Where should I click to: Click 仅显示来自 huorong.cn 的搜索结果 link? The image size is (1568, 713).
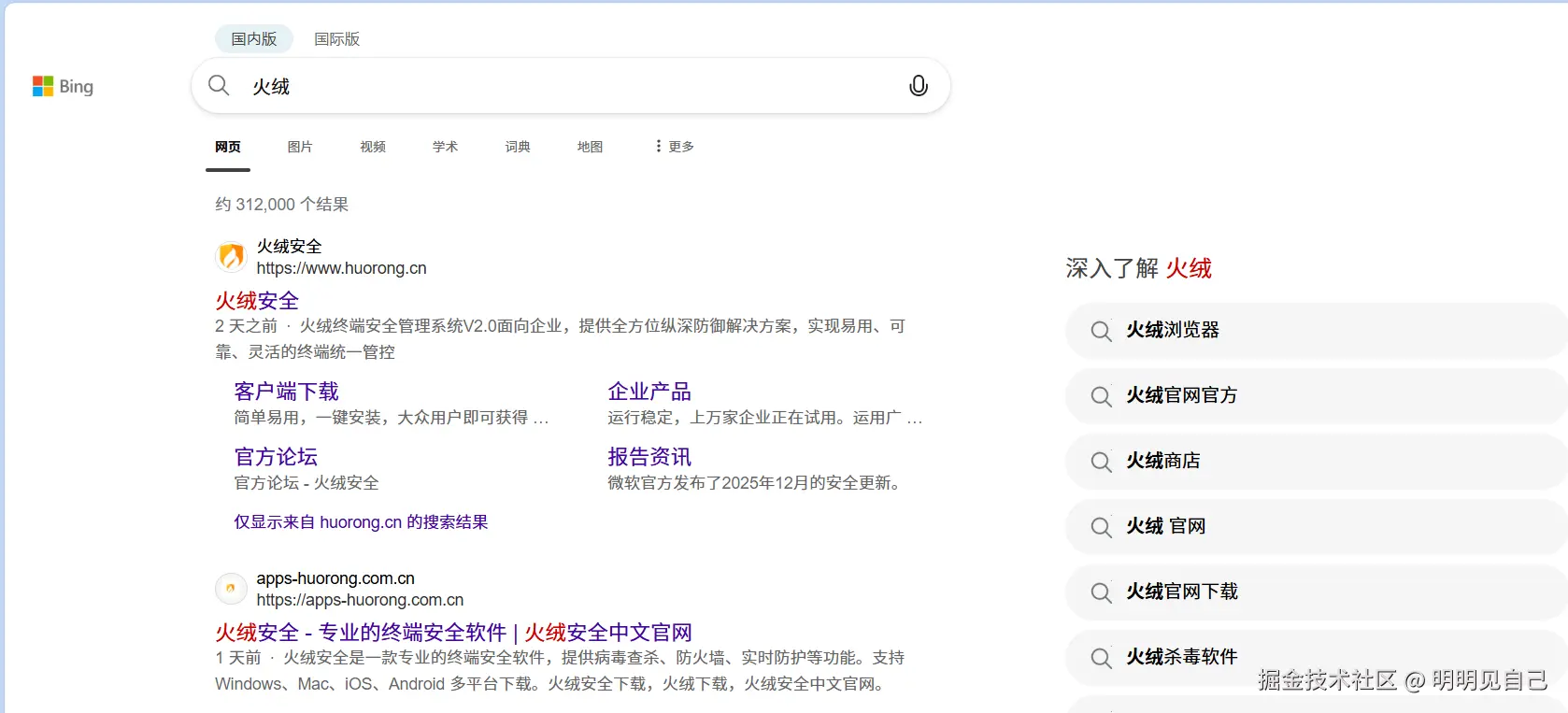[361, 522]
